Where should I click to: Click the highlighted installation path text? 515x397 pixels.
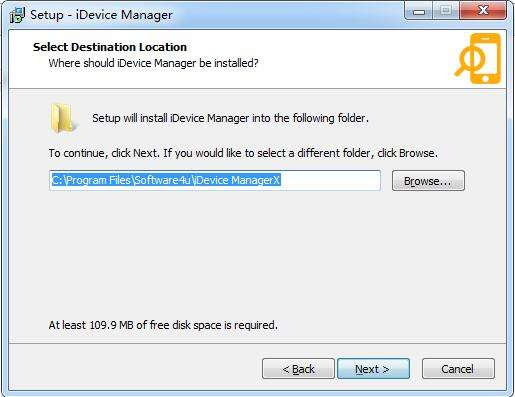[x=166, y=180]
